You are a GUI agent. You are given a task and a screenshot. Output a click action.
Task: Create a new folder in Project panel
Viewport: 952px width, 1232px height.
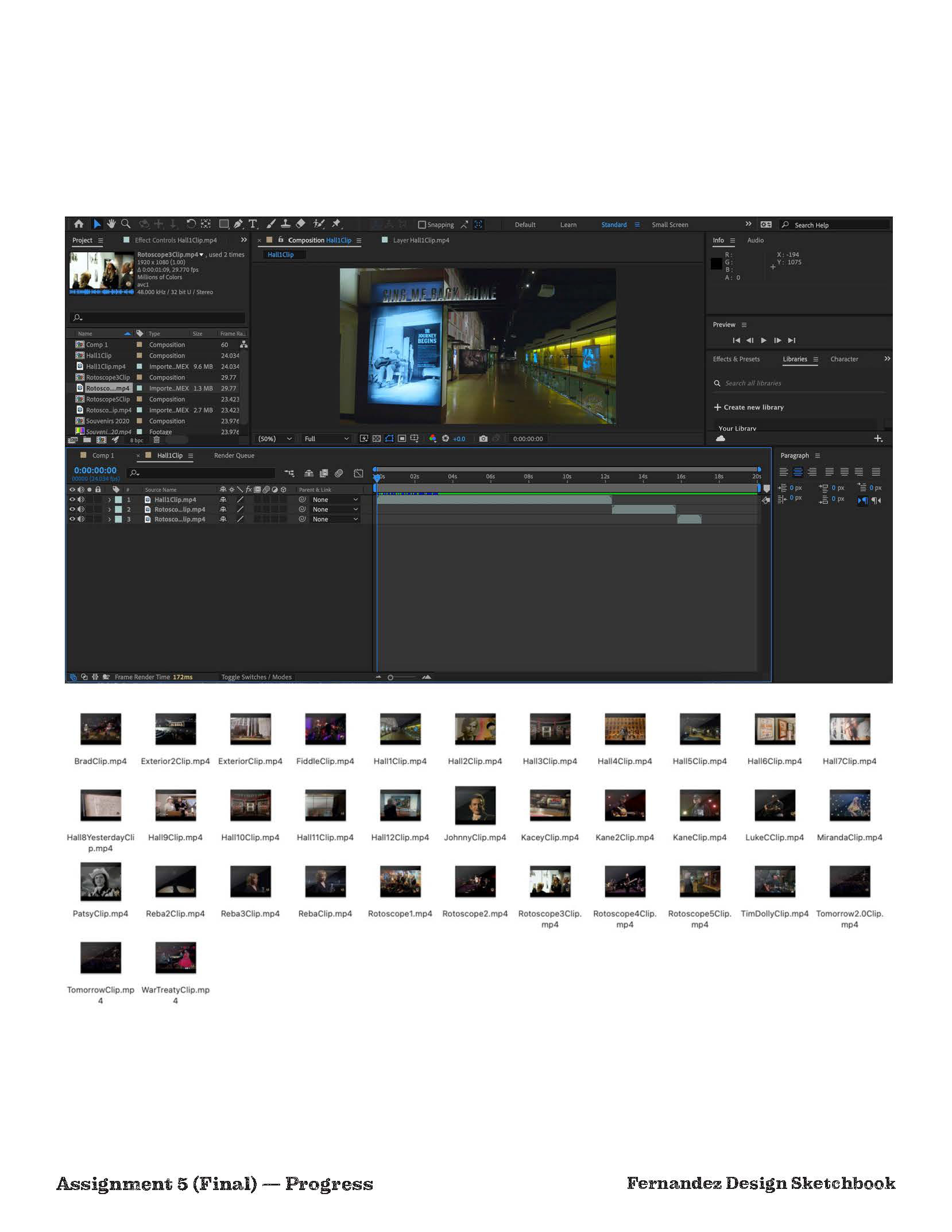tap(87, 440)
